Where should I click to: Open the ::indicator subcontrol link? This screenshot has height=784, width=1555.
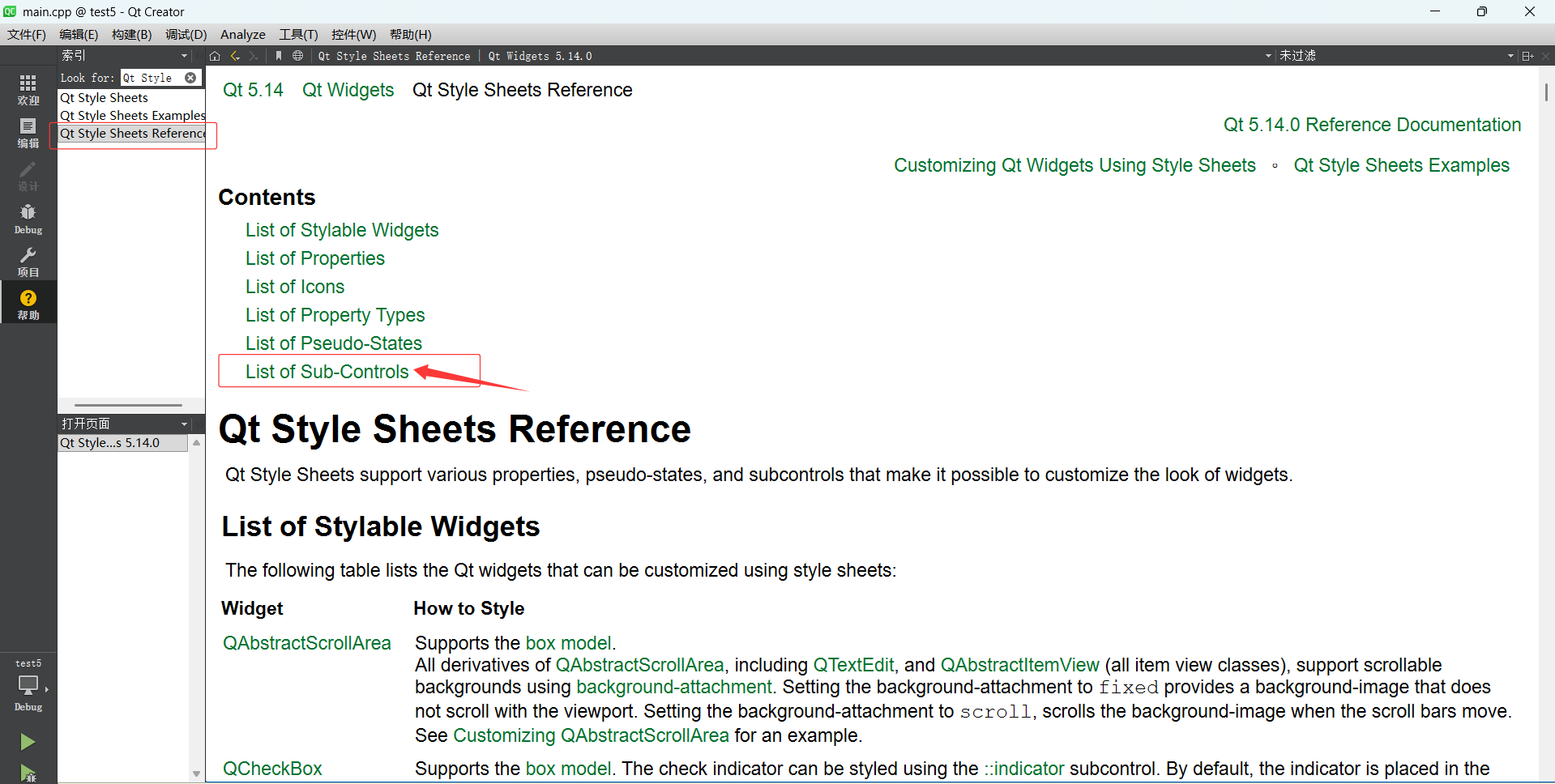coord(1024,769)
